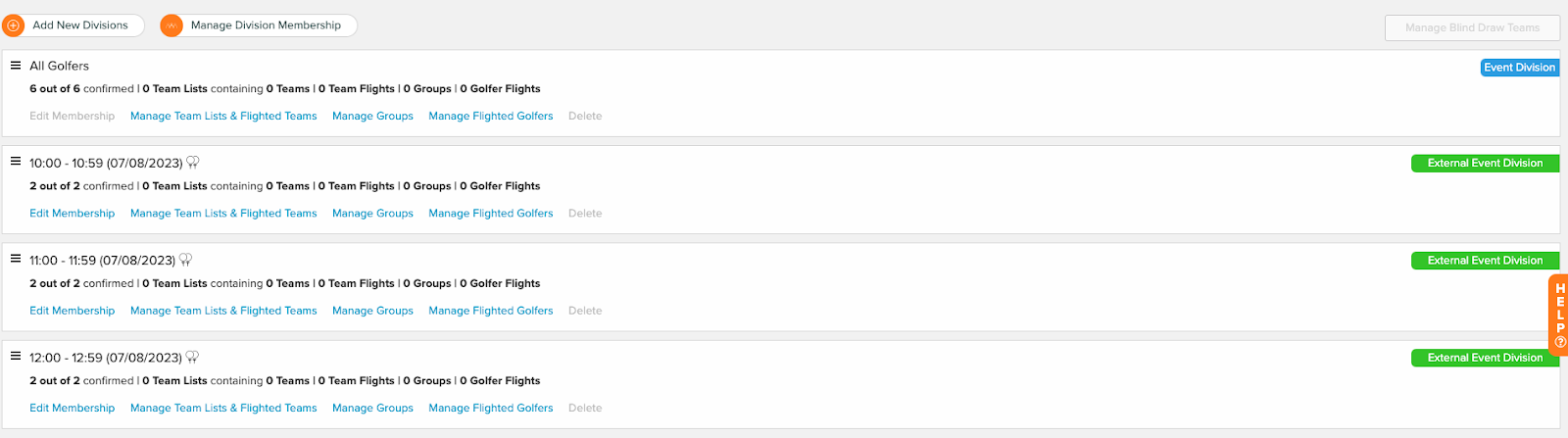Click the drag handle for the 12:00 - 12:59 division
Viewport: 1568px width, 438px height.
16,356
